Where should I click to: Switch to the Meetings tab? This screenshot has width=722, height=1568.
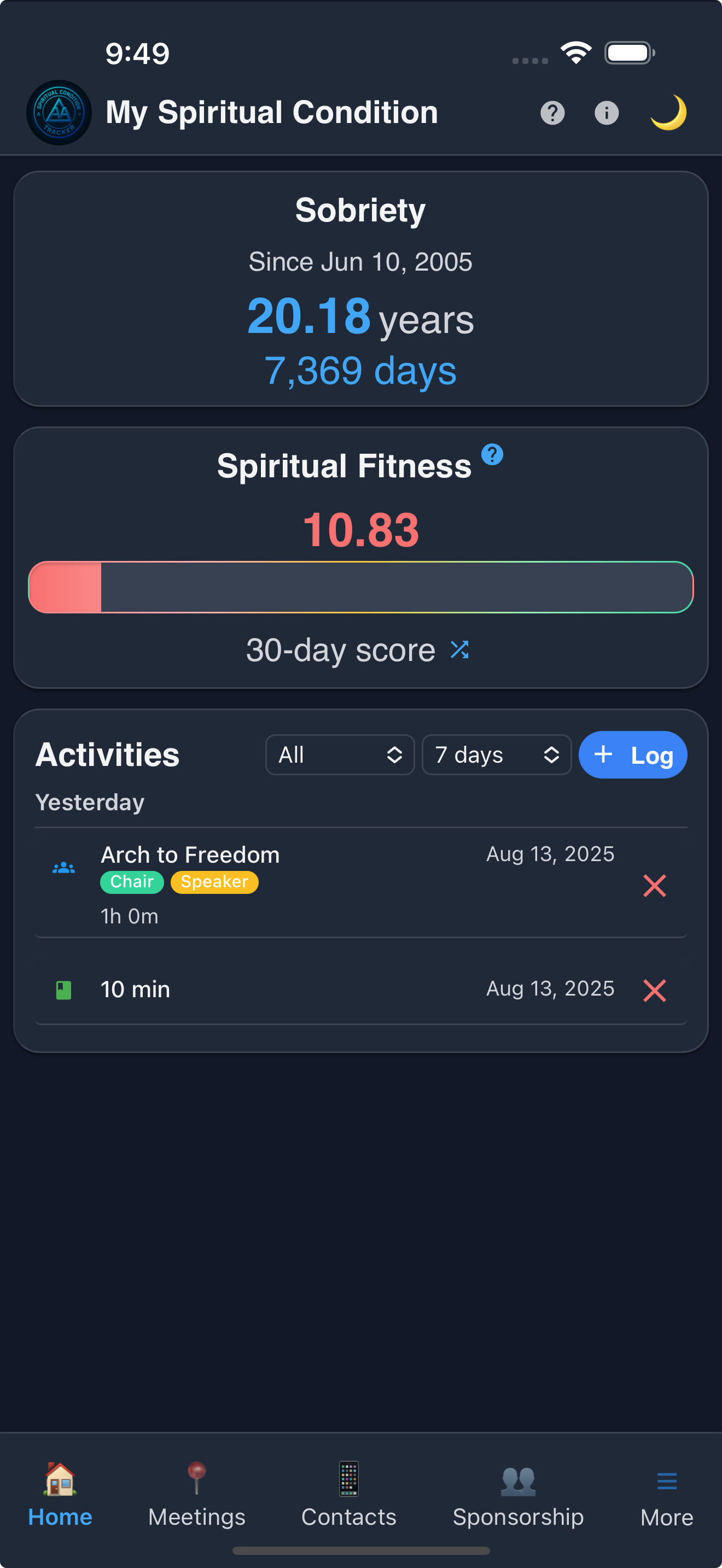(x=196, y=1495)
